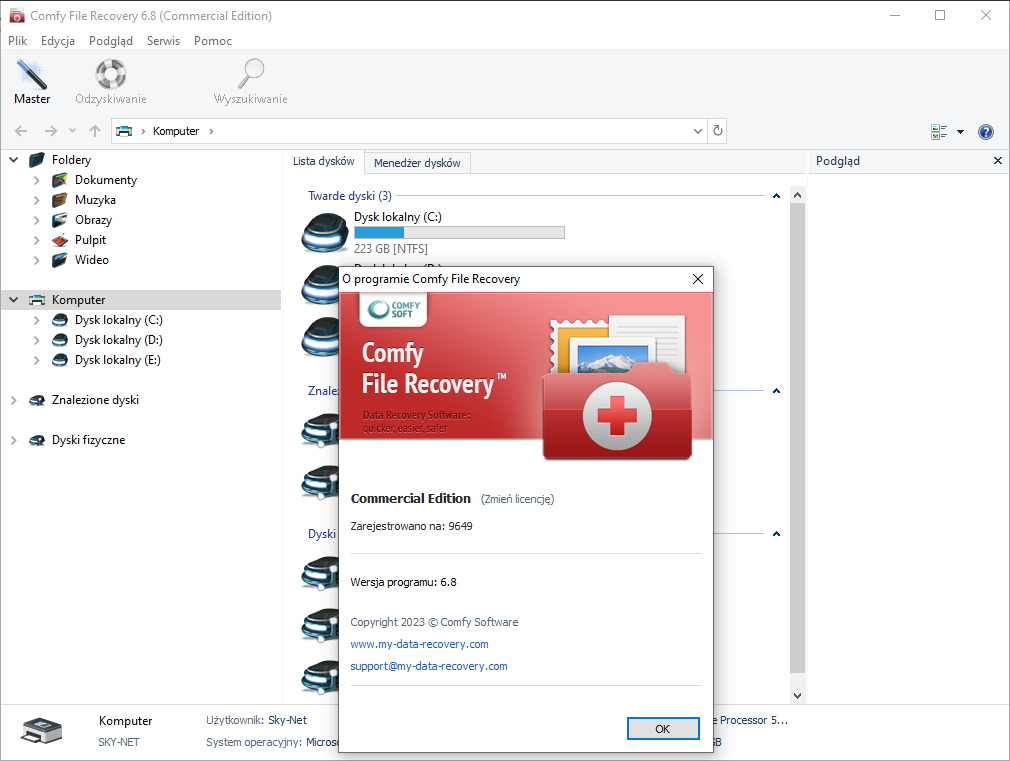Switch to Lista dysków tab
The image size is (1010, 761).
(323, 161)
